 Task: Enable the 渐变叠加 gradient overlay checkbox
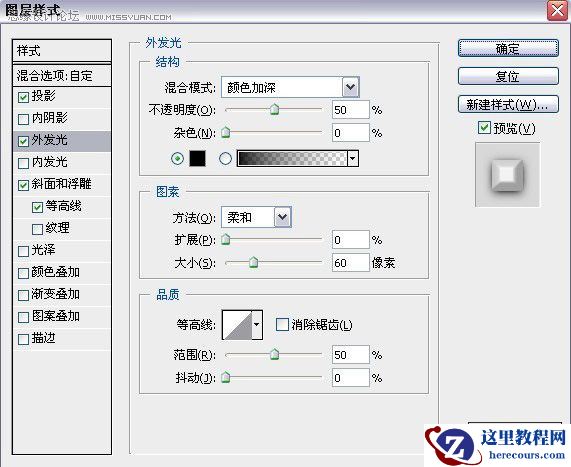tap(23, 295)
